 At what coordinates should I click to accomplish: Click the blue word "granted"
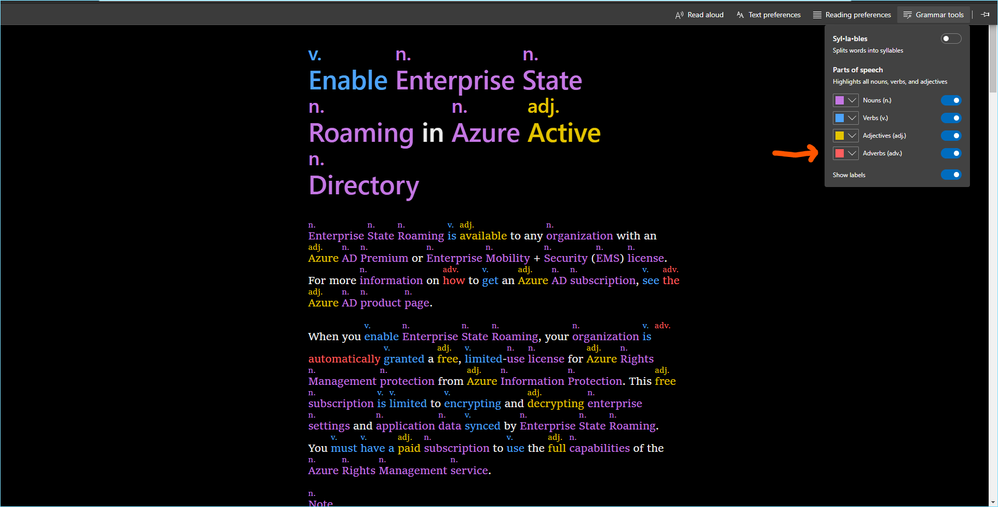pyautogui.click(x=404, y=359)
